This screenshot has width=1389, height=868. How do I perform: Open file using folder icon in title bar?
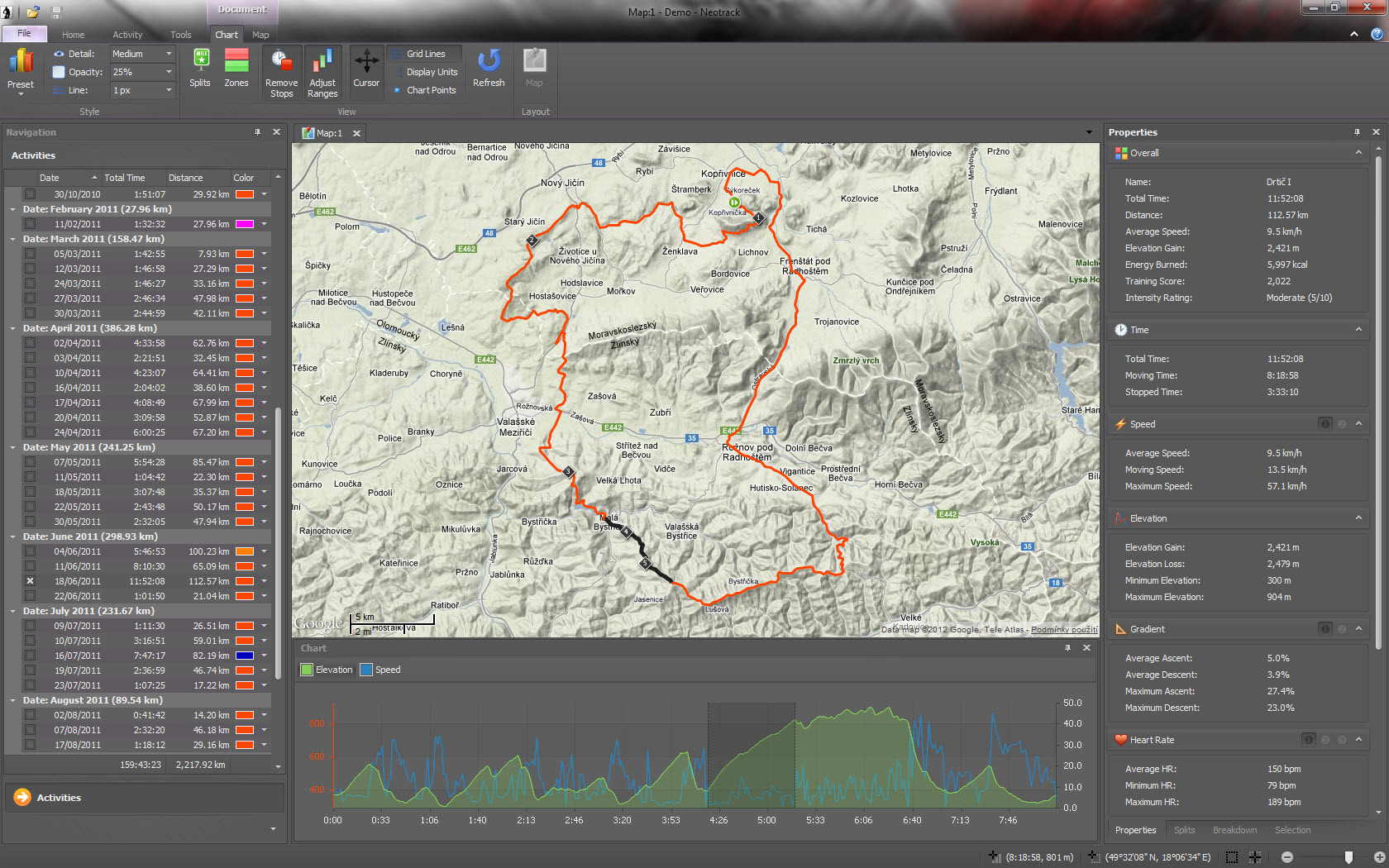(33, 12)
